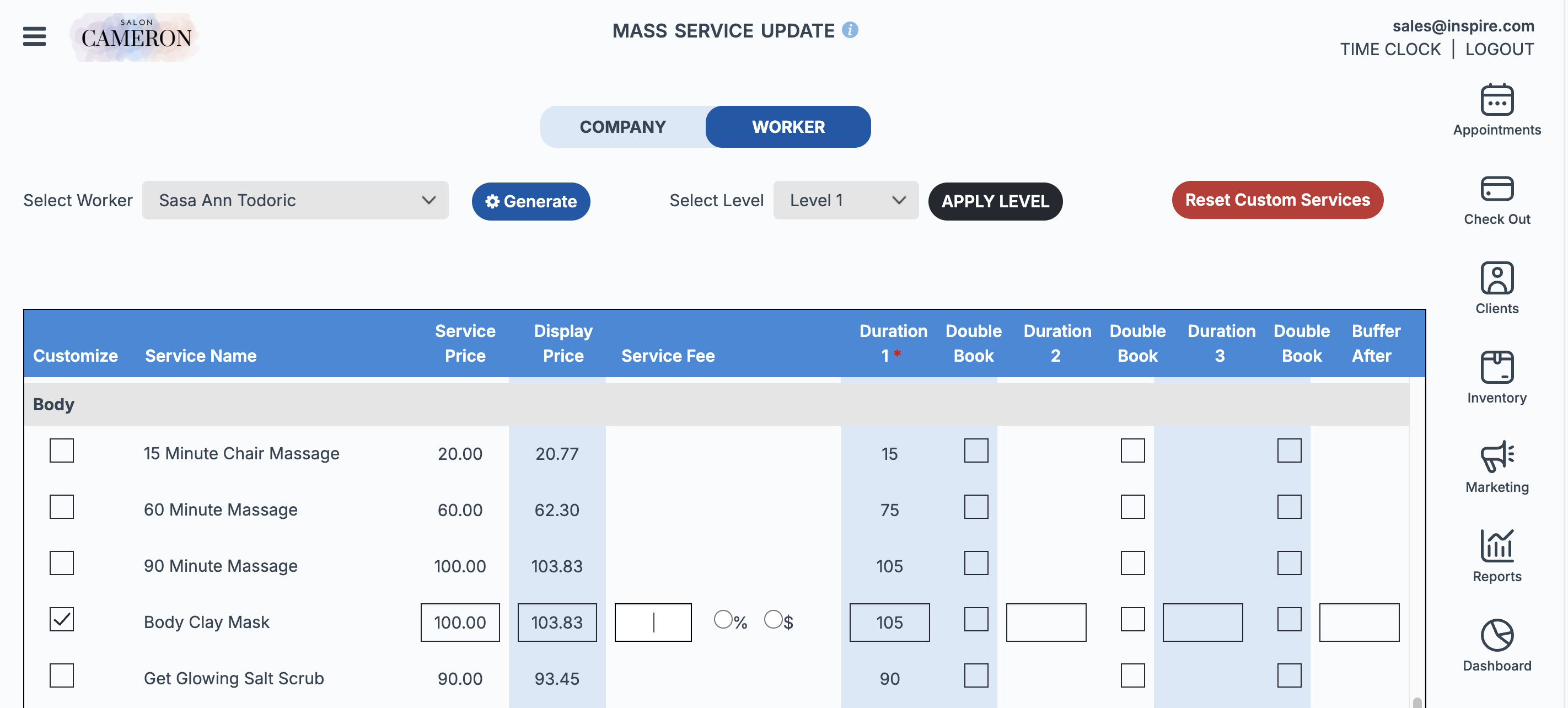
Task: Click Body Clay Mask Duration 3 field
Action: coord(1202,623)
